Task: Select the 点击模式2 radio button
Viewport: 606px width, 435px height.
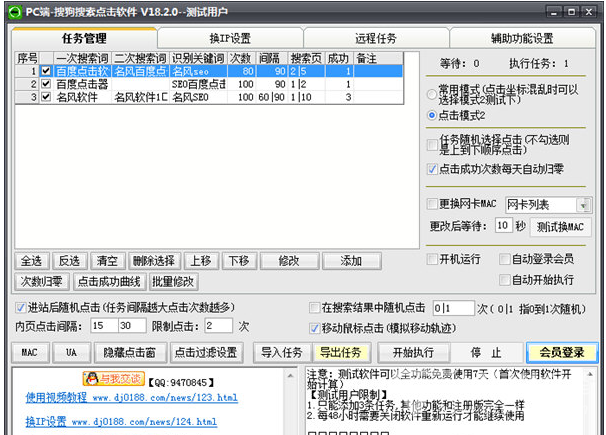Action: 432,115
